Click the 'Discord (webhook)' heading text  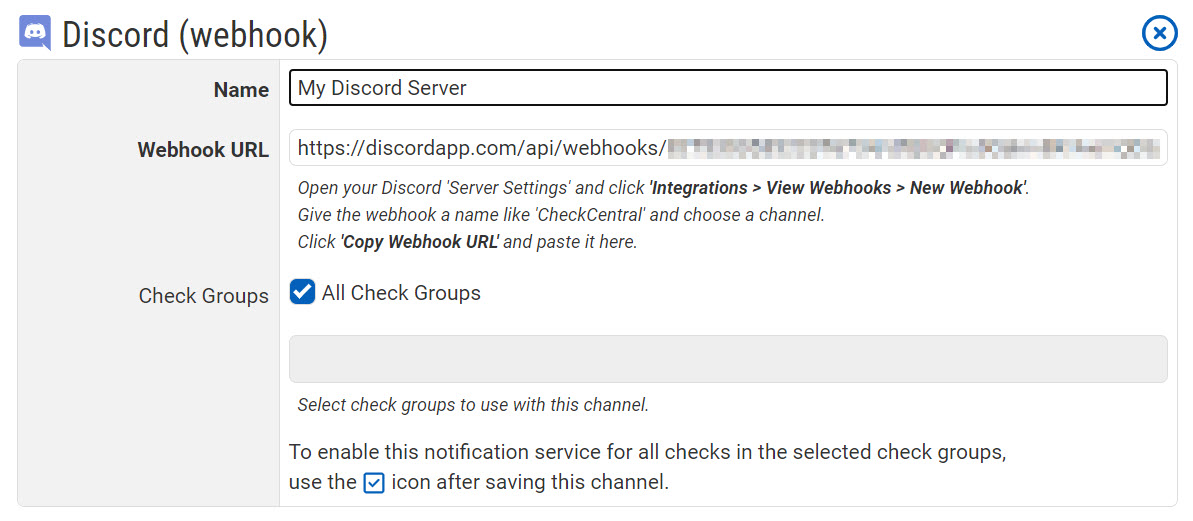(x=195, y=35)
